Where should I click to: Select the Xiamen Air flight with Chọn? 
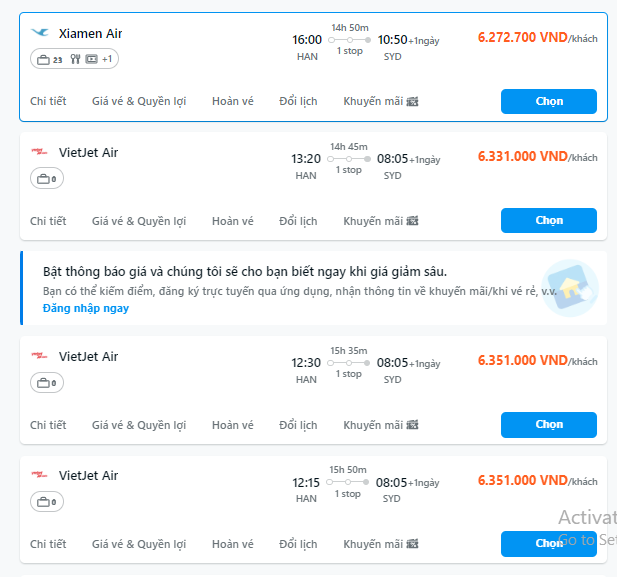point(549,102)
